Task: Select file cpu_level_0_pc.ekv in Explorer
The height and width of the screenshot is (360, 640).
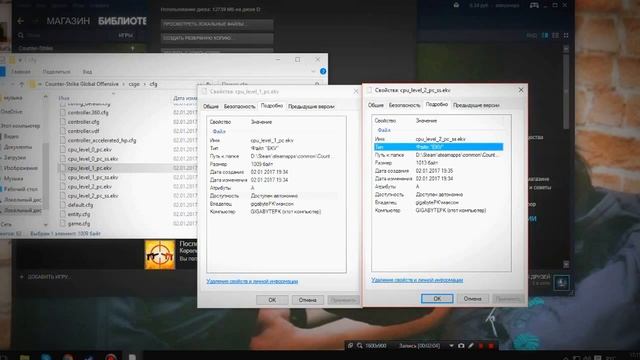Action: [x=90, y=150]
